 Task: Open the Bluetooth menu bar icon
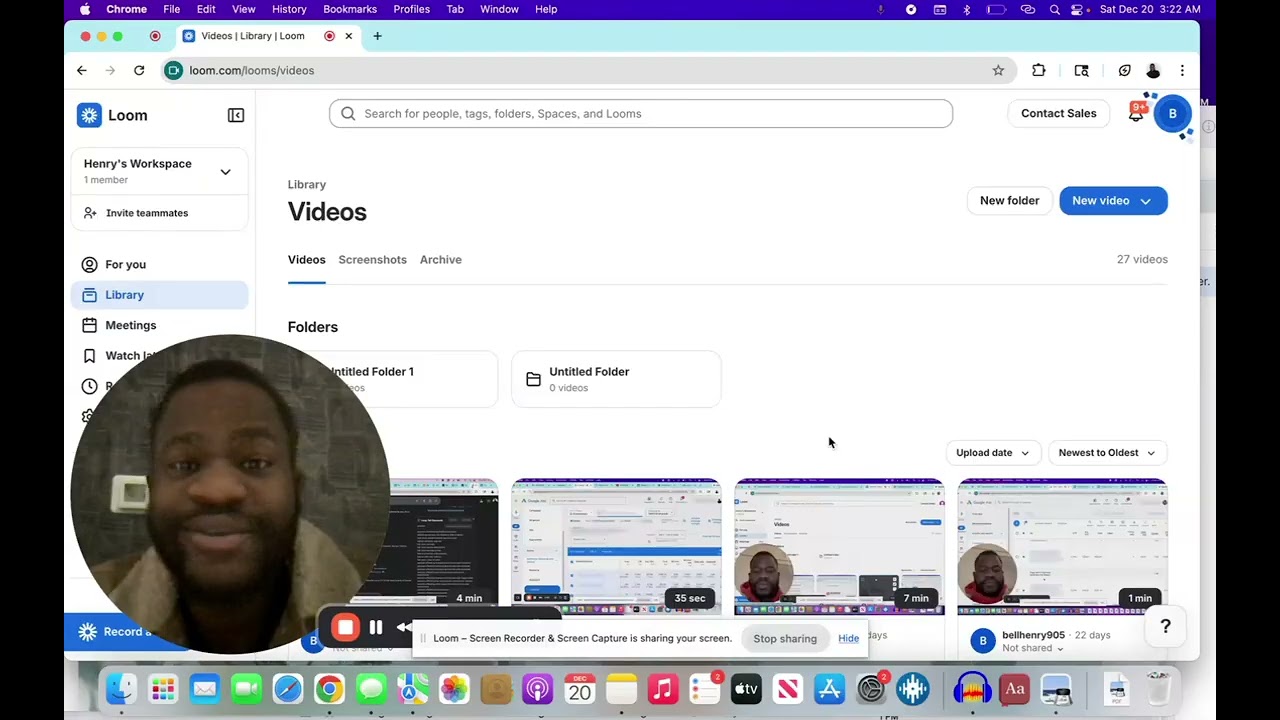966,9
